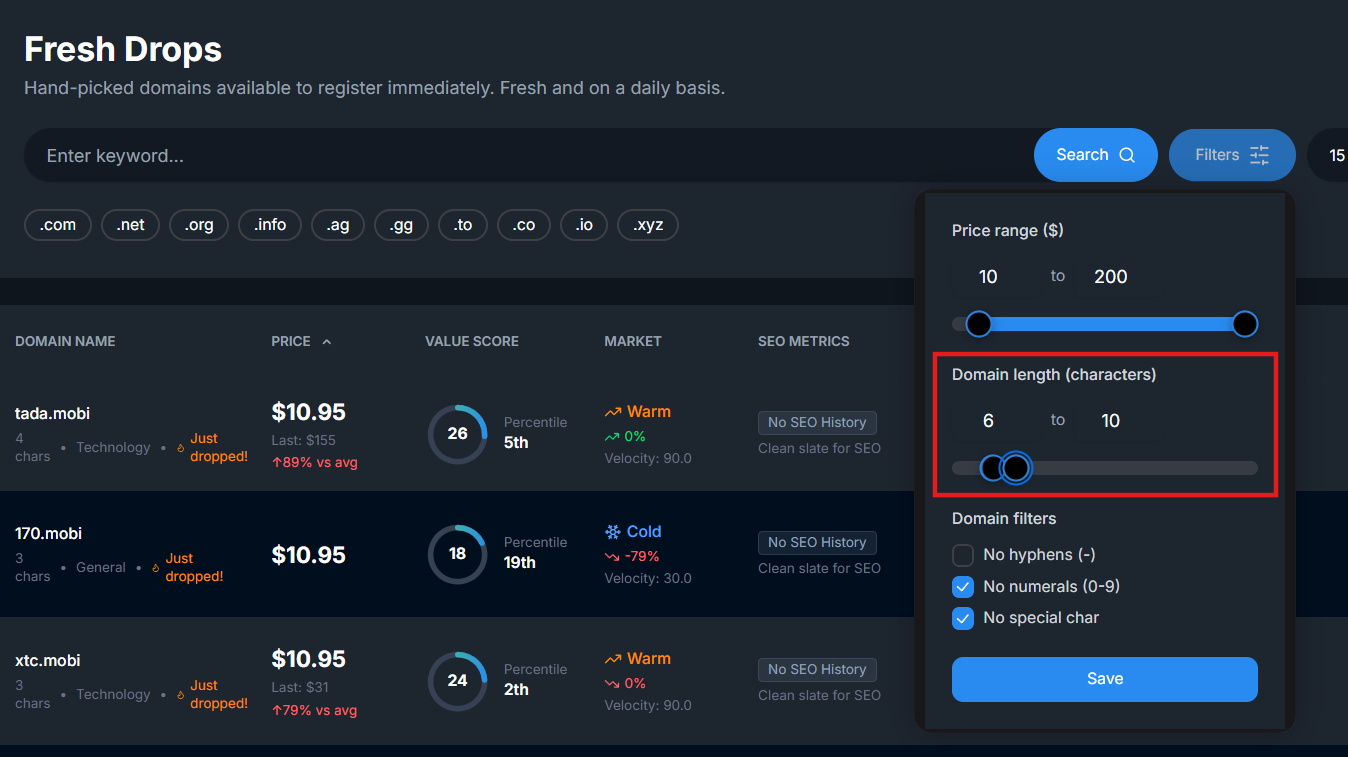Open the tada.mobi domain link
1348x757 pixels.
52,413
